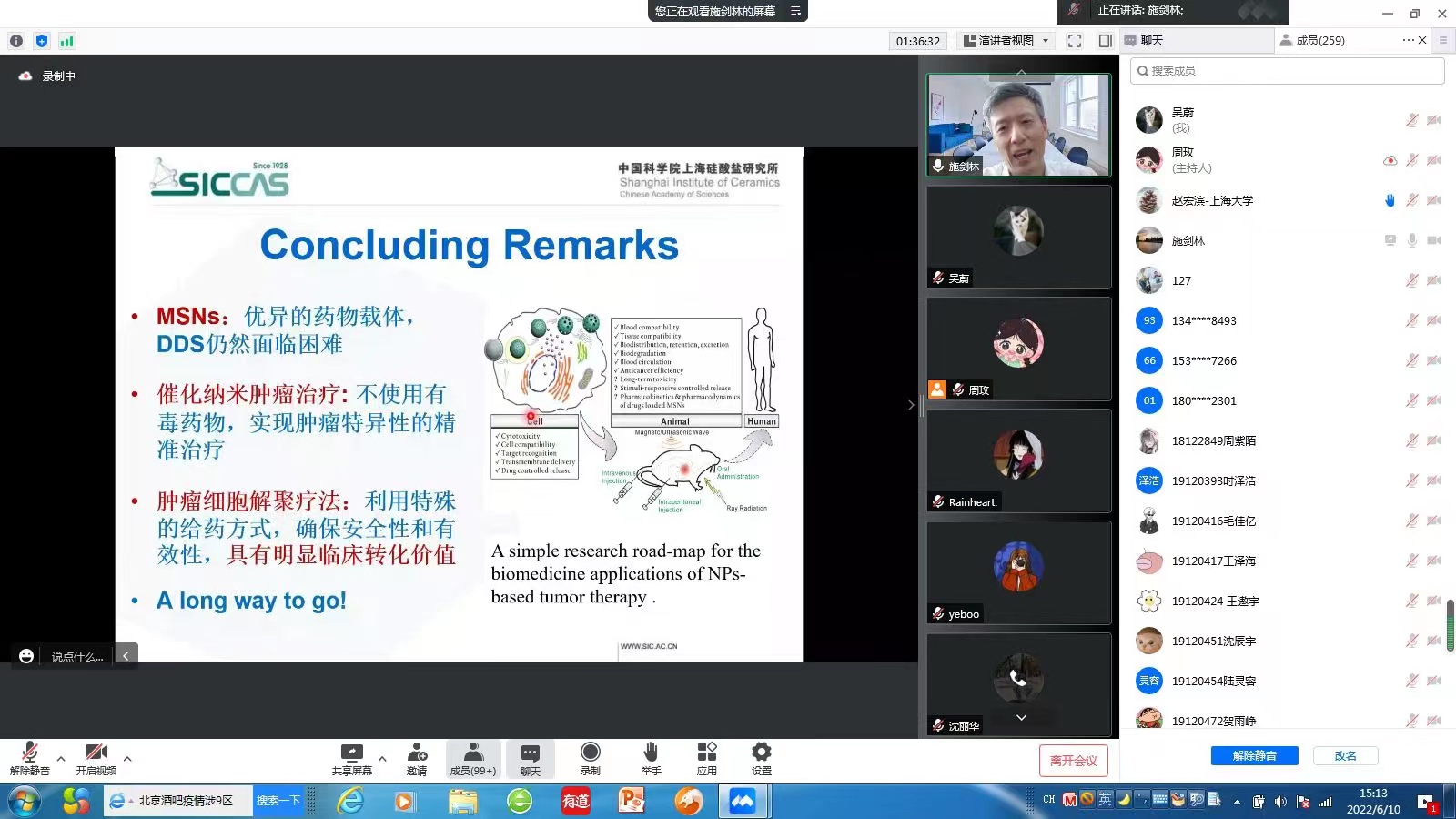Expand audio options arrow next to 解除静音

click(x=61, y=758)
